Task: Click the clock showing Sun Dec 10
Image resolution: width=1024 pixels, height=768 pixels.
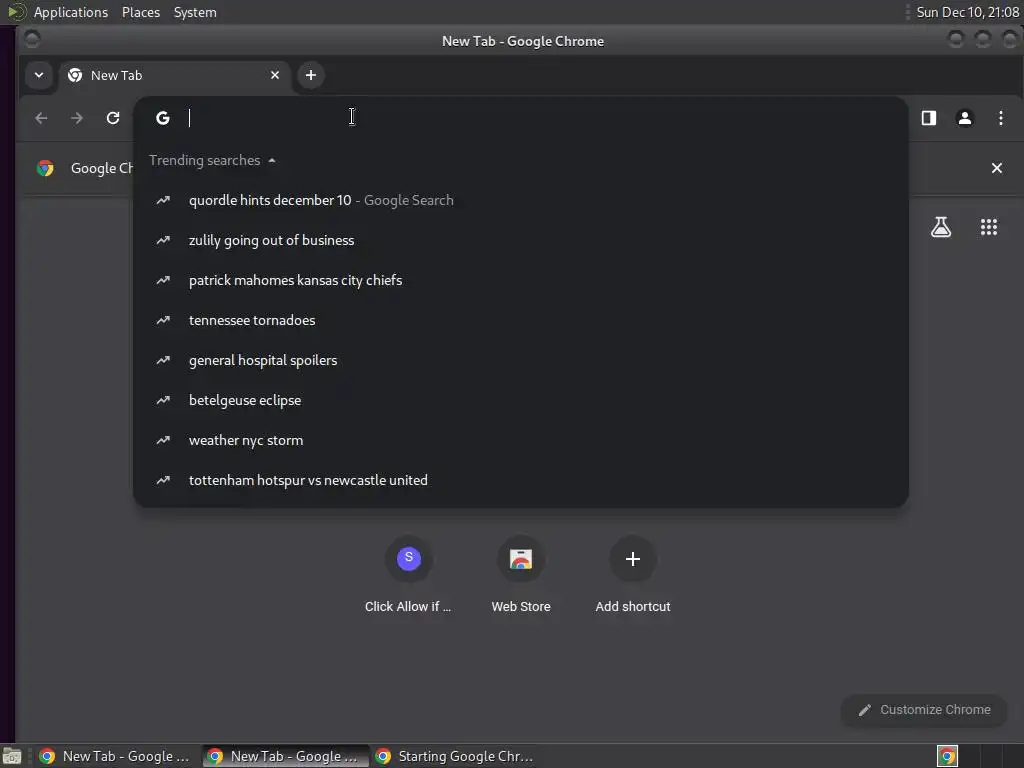Action: point(967,12)
